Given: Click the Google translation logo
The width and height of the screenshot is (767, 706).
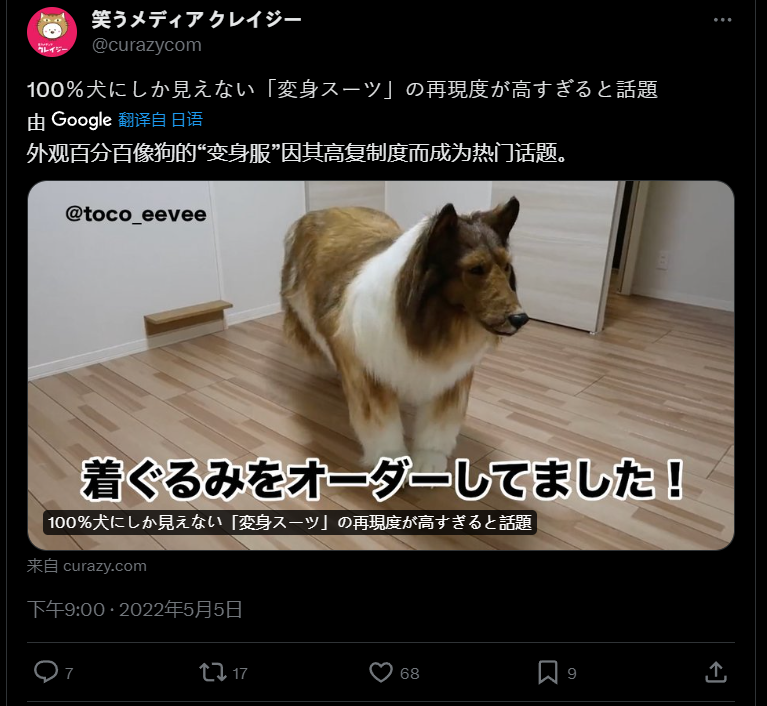Looking at the screenshot, I should pyautogui.click(x=82, y=120).
